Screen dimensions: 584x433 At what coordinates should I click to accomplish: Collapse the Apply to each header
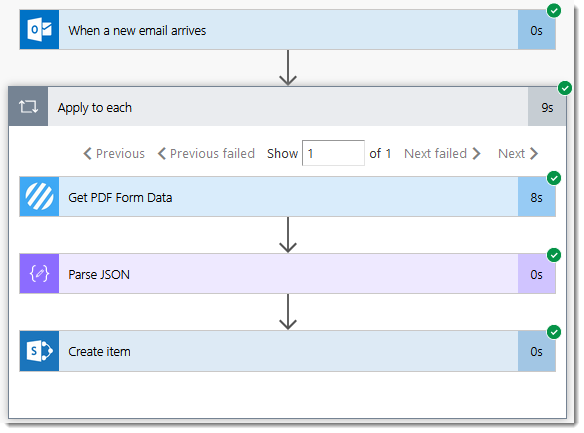pos(287,107)
